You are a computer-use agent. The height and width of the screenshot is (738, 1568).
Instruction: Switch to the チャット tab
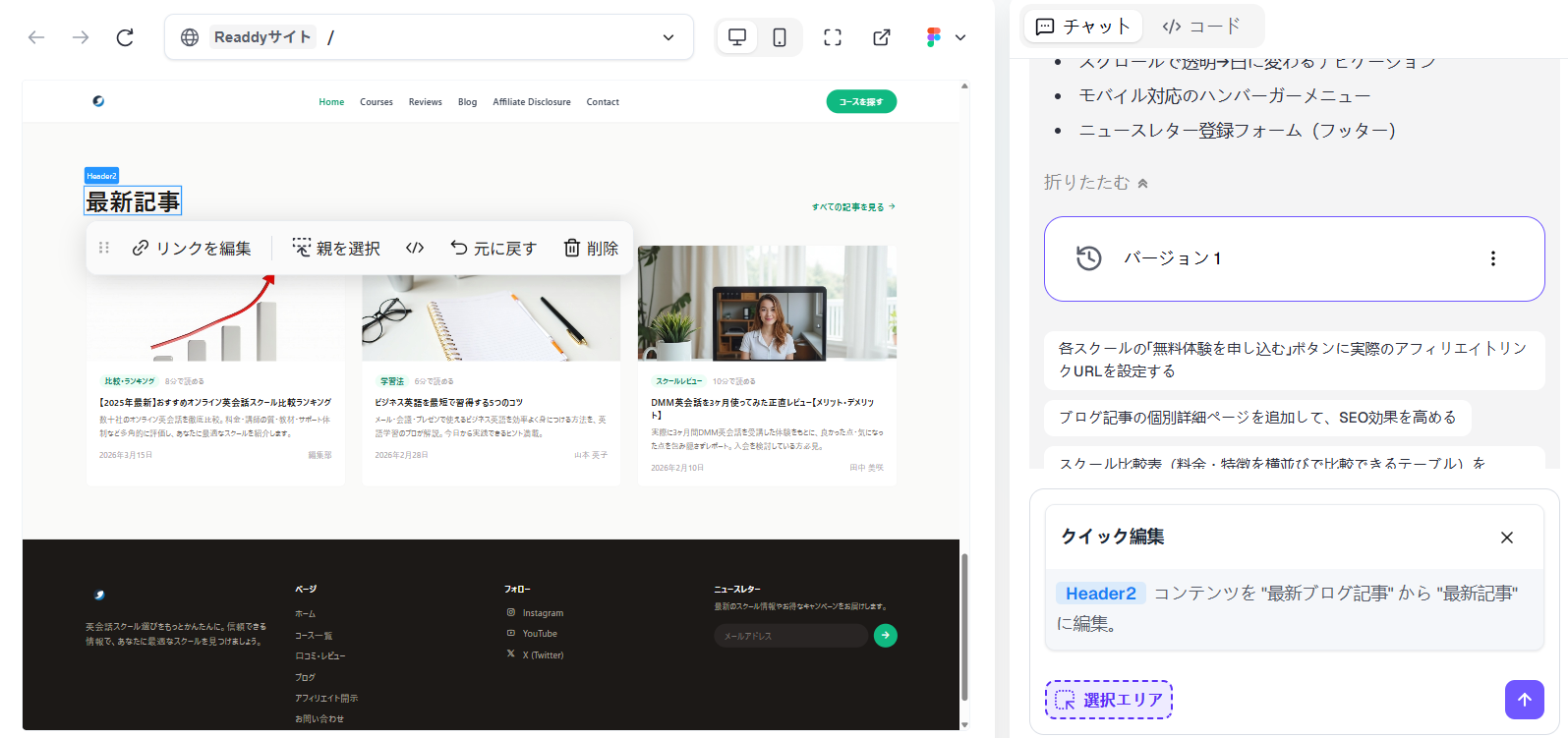(x=1083, y=27)
